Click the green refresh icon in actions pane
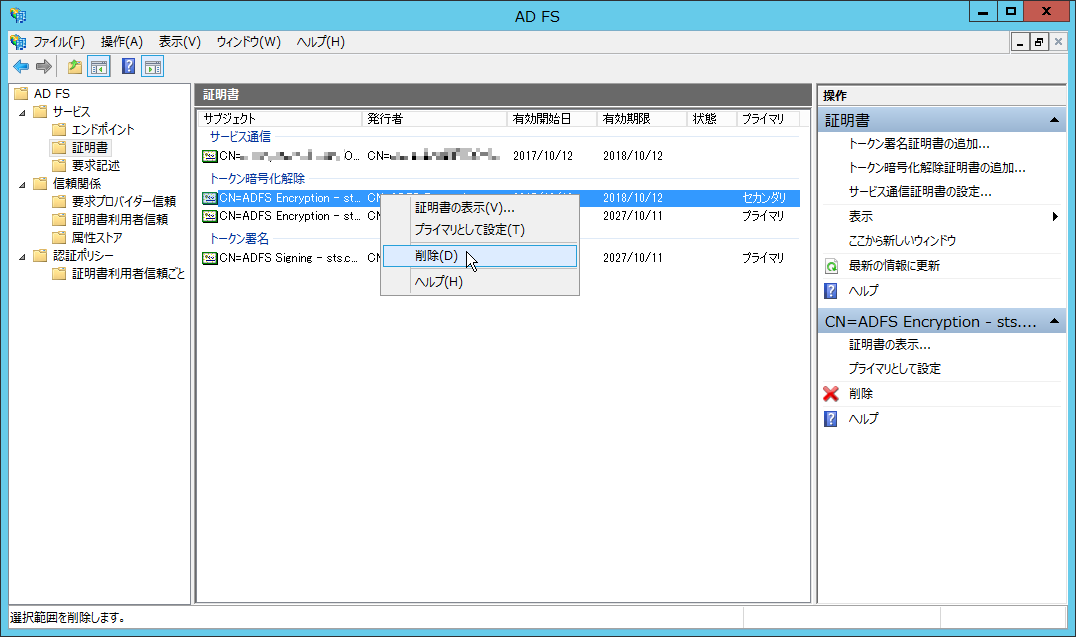The height and width of the screenshot is (637, 1076). 831,266
